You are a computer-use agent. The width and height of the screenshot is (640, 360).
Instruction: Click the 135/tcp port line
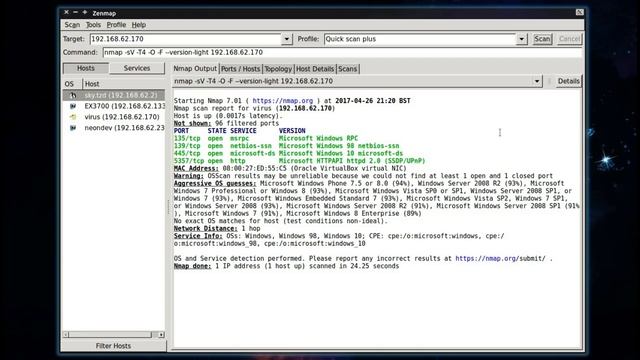[x=266, y=138]
